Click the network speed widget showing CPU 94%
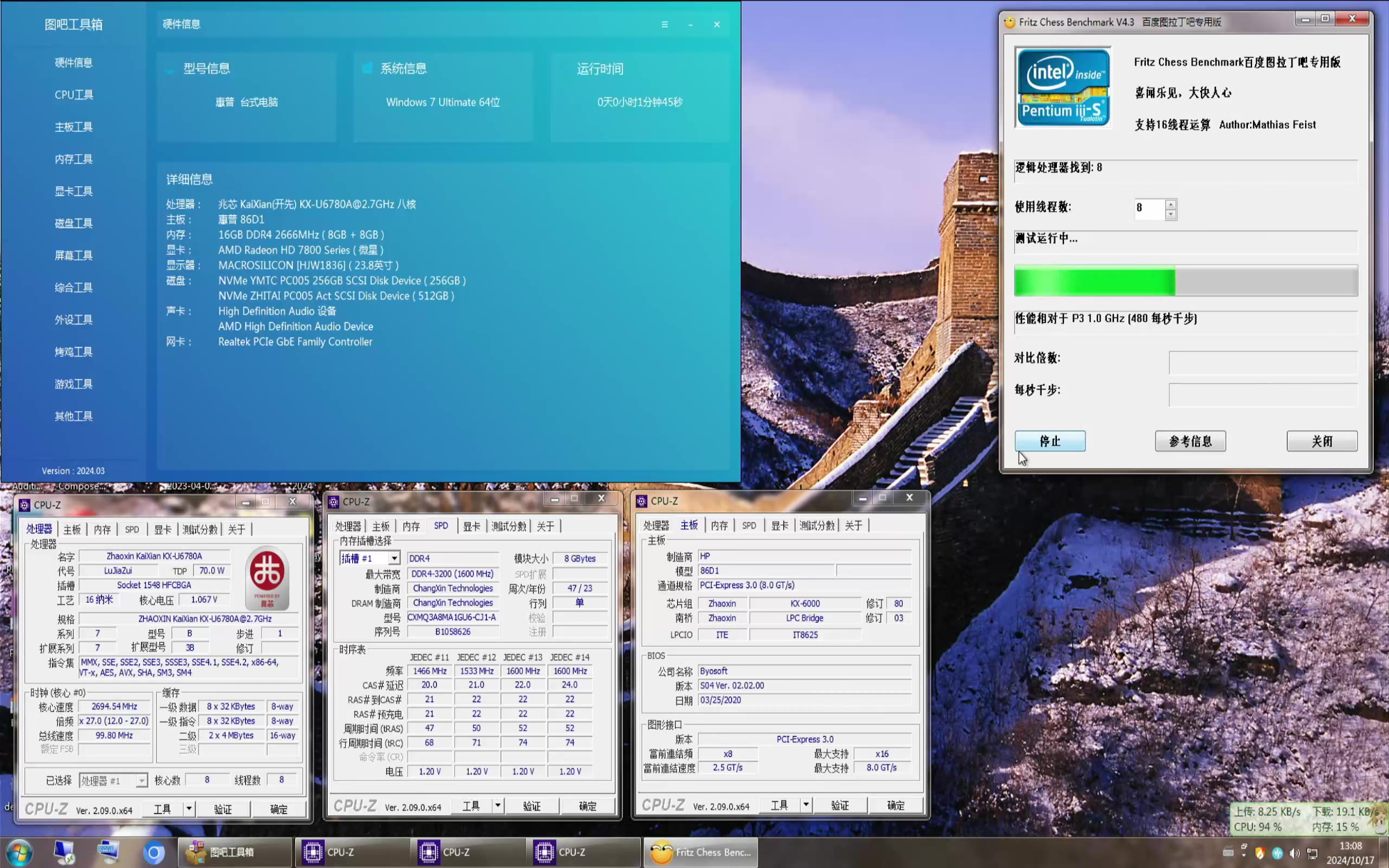This screenshot has width=1389, height=868. (x=1306, y=819)
